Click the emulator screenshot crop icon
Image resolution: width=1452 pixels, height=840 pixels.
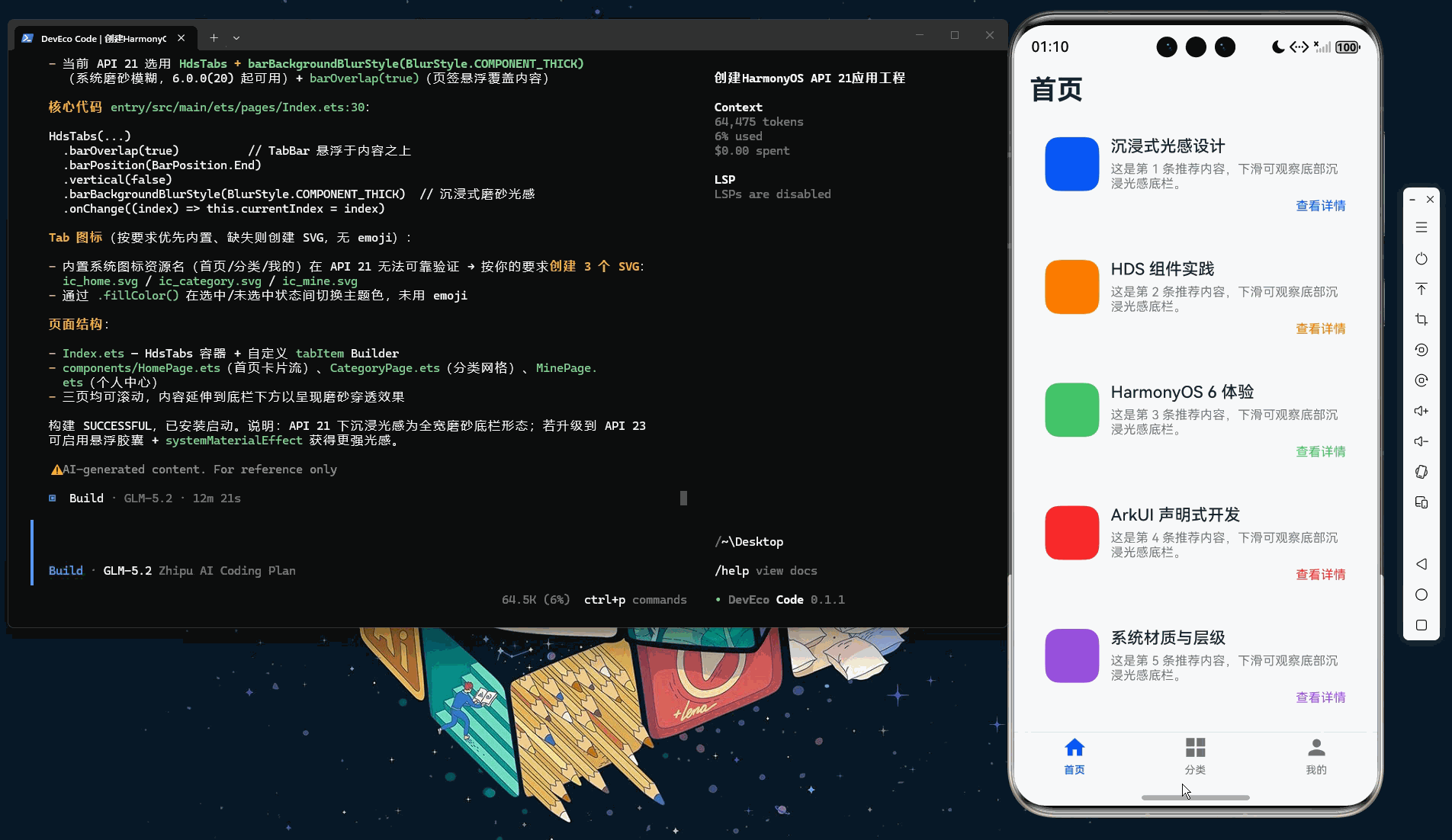[1421, 319]
